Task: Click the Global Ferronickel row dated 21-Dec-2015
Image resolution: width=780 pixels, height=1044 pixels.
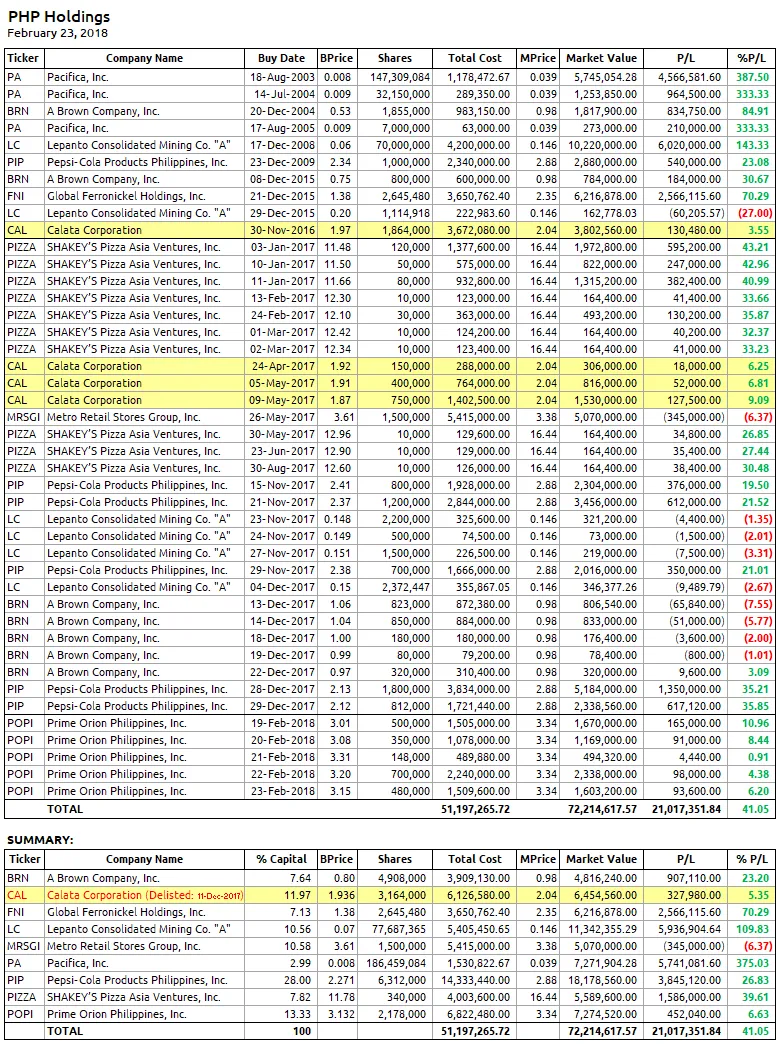Action: (x=390, y=196)
